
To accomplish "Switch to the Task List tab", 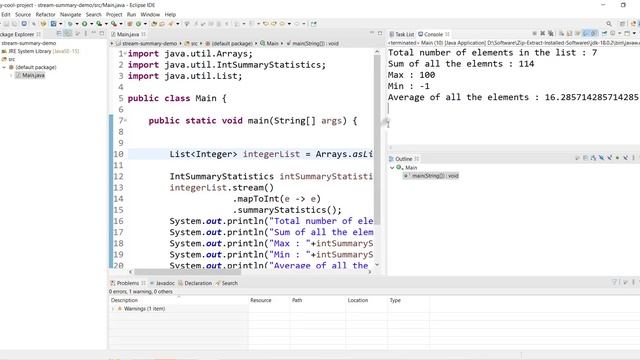I will (402, 34).
